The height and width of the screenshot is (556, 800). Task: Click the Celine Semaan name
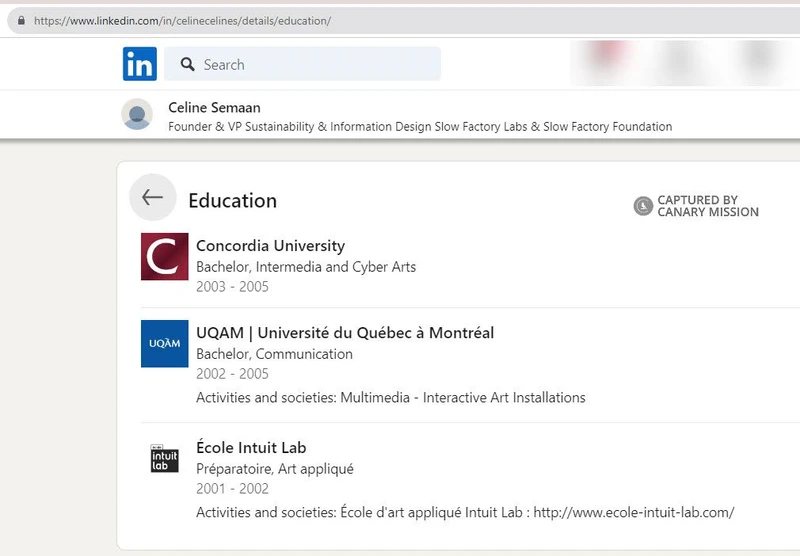214,108
